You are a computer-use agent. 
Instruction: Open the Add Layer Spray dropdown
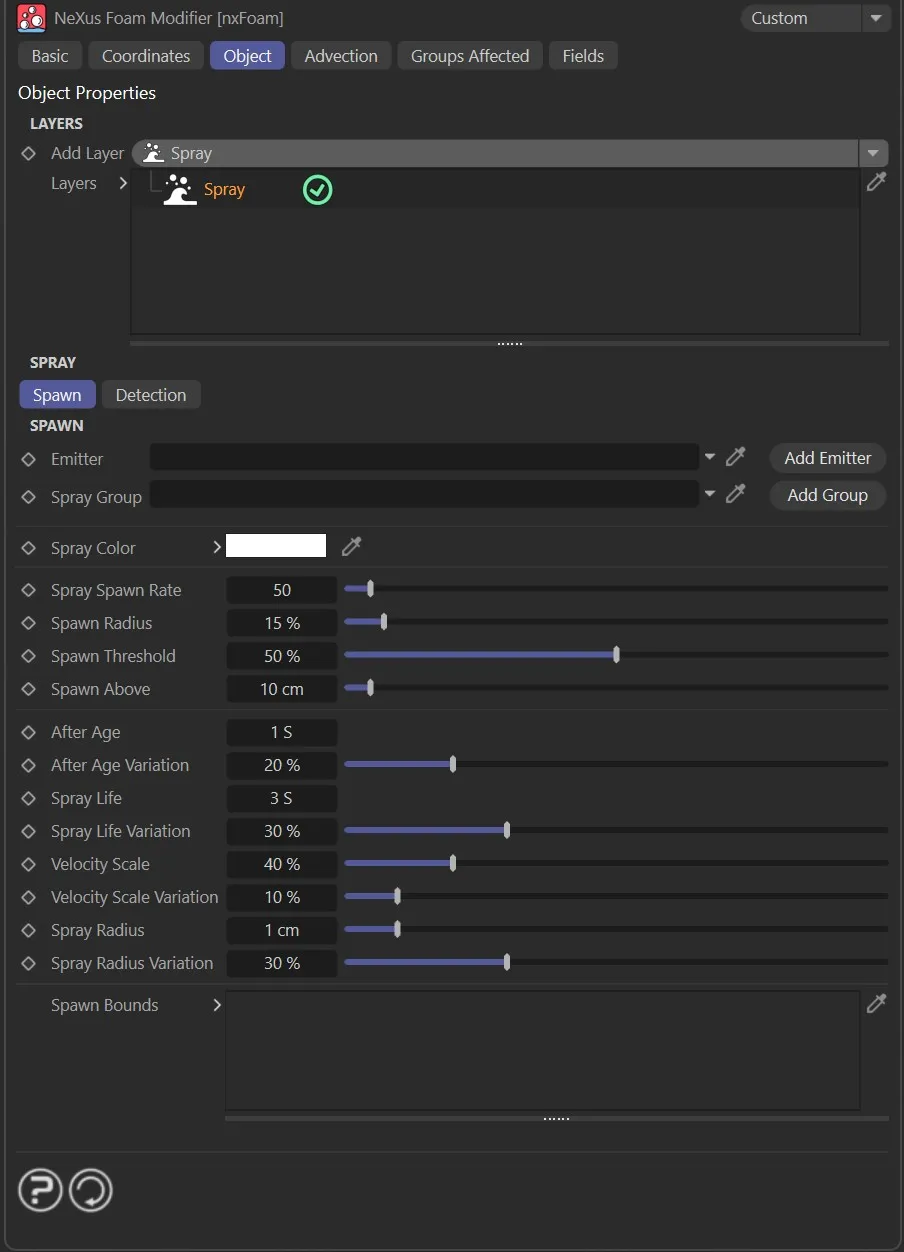click(873, 154)
